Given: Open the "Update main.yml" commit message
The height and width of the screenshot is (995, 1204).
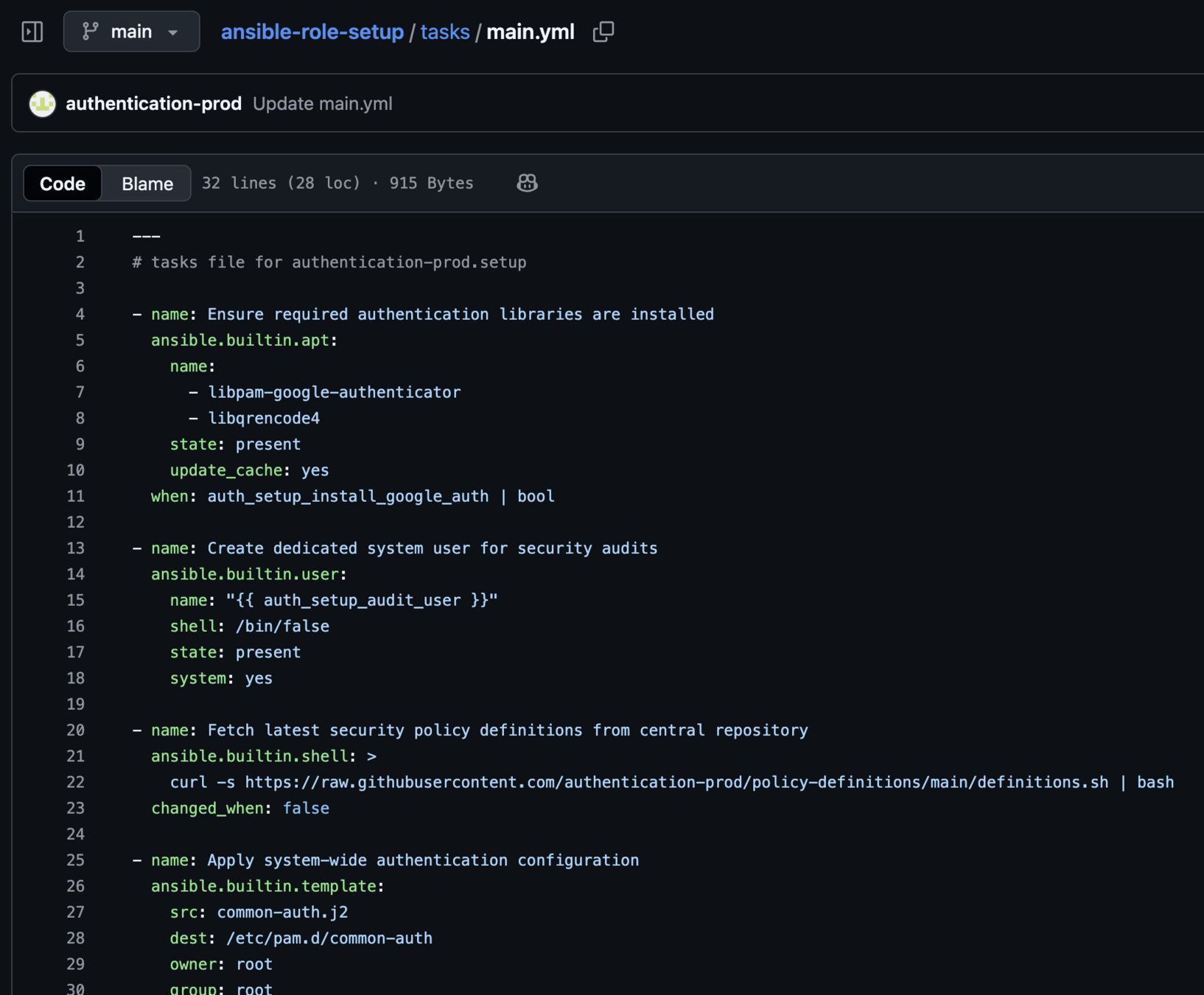Looking at the screenshot, I should point(322,104).
